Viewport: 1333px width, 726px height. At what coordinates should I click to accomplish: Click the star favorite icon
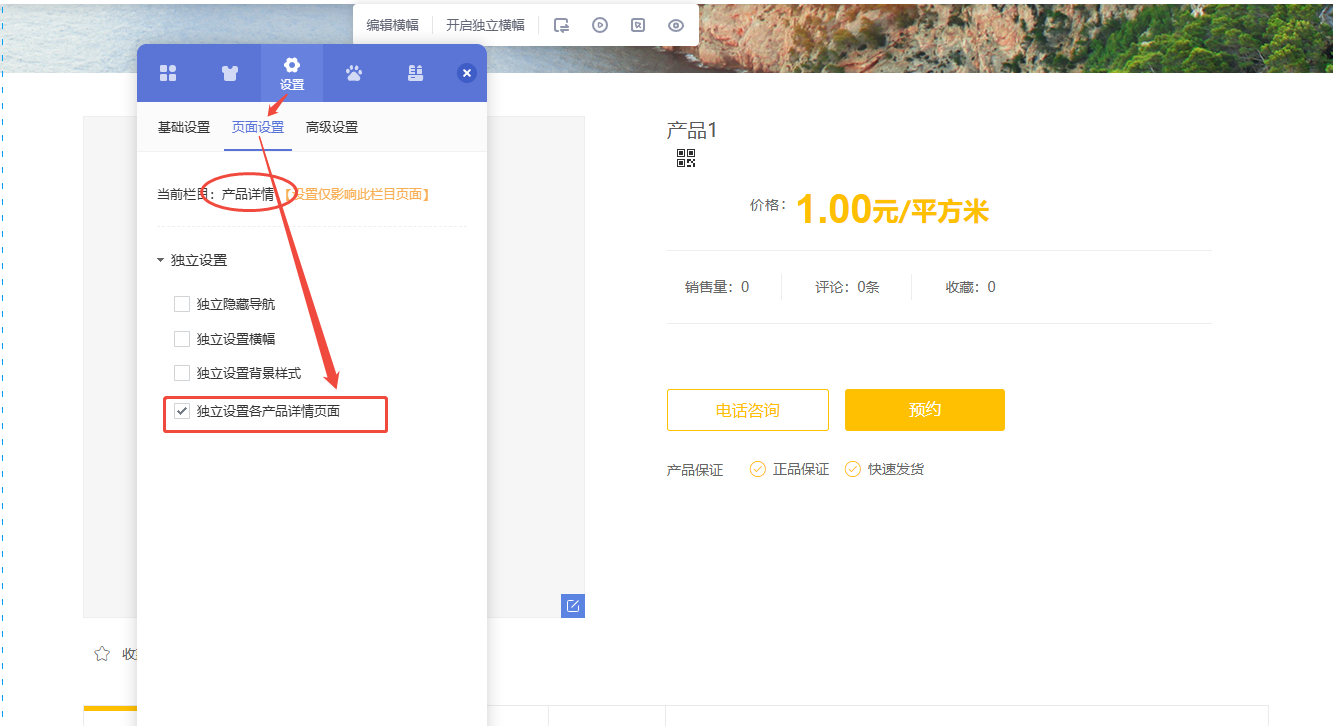(102, 654)
